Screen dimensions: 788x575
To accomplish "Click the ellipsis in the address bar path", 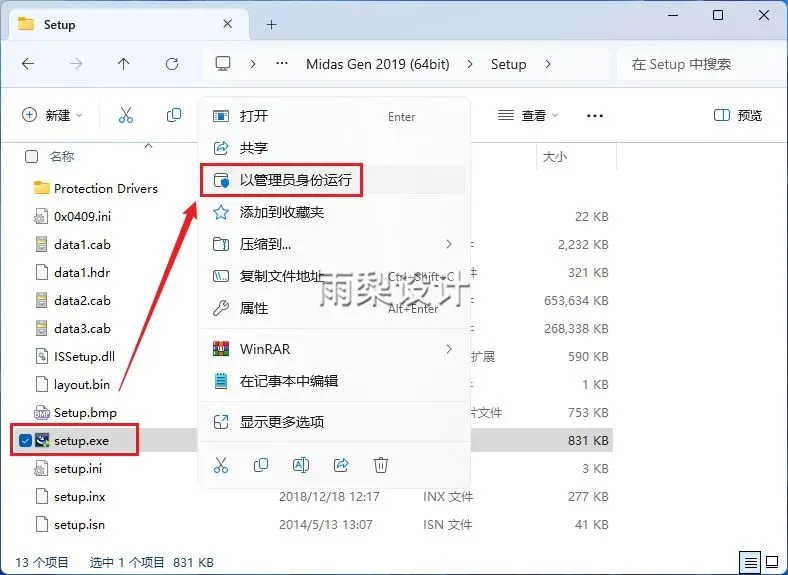I will 282,64.
